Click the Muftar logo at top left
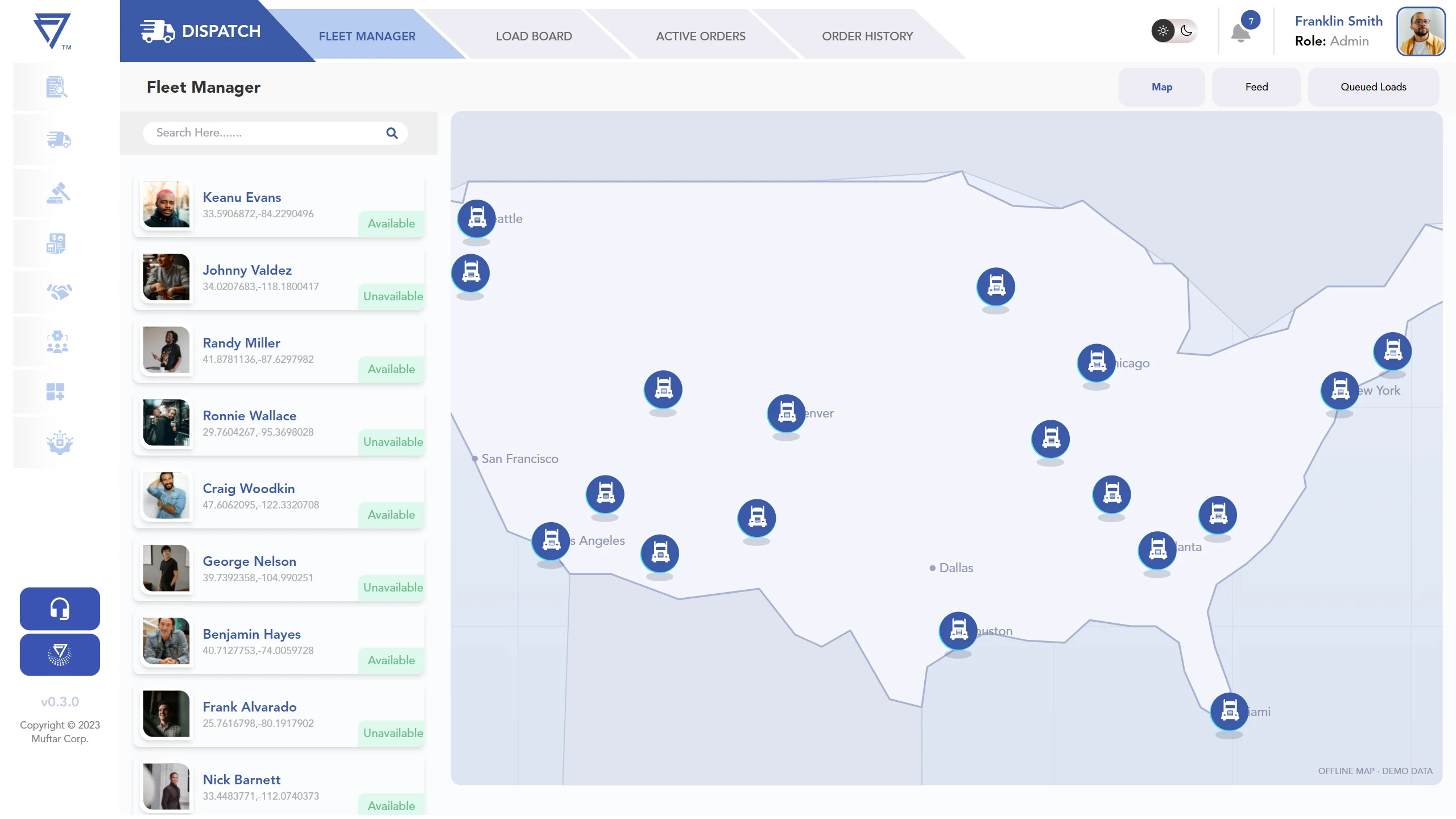This screenshot has width=1456, height=819. [52, 31]
